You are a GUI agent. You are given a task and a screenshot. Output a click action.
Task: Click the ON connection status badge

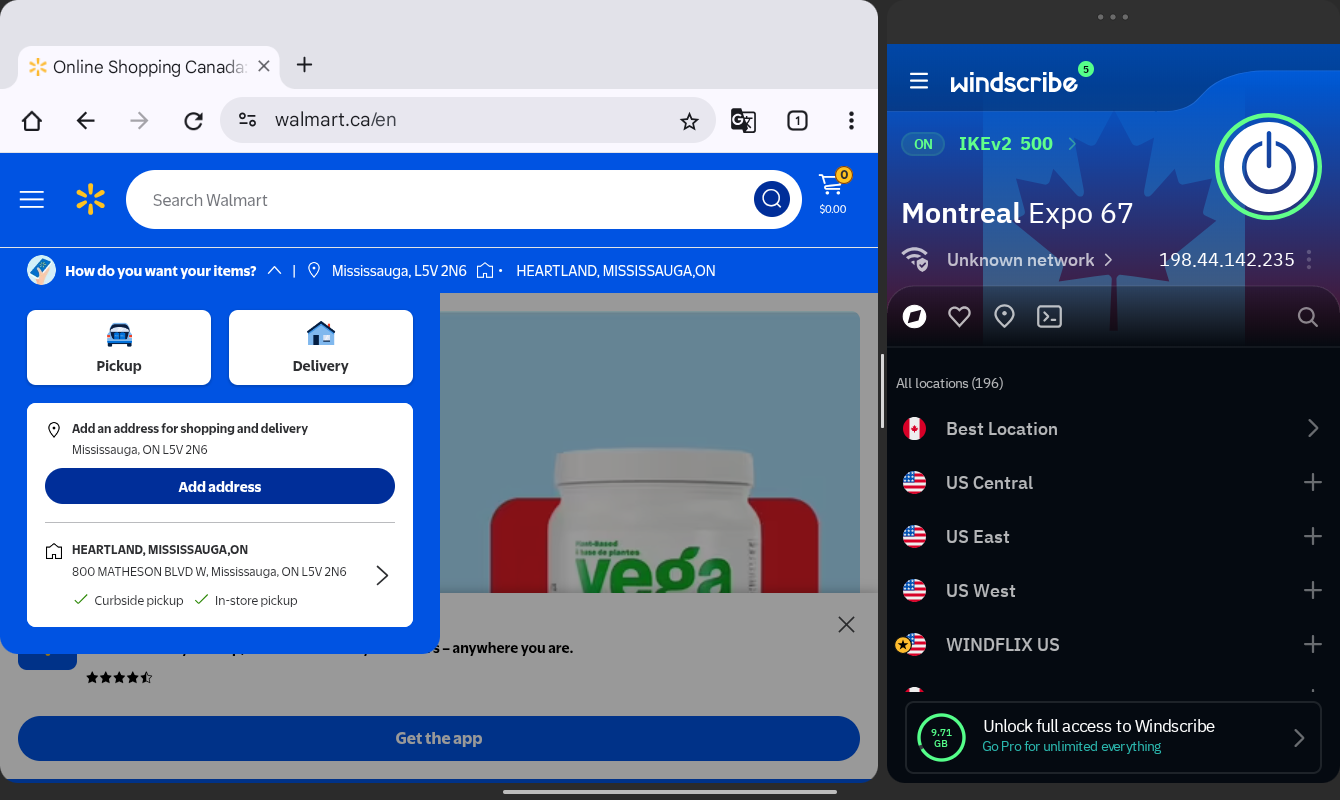[923, 144]
